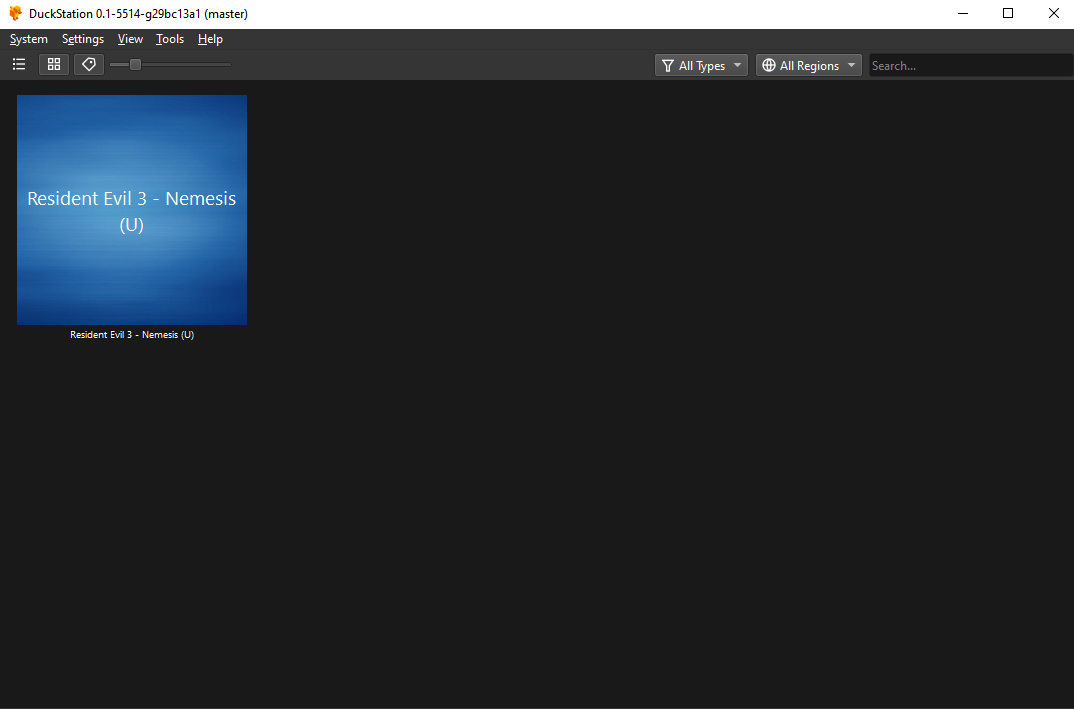Click the globe icon in regions filter
Image resolution: width=1074 pixels, height=709 pixels.
[769, 65]
